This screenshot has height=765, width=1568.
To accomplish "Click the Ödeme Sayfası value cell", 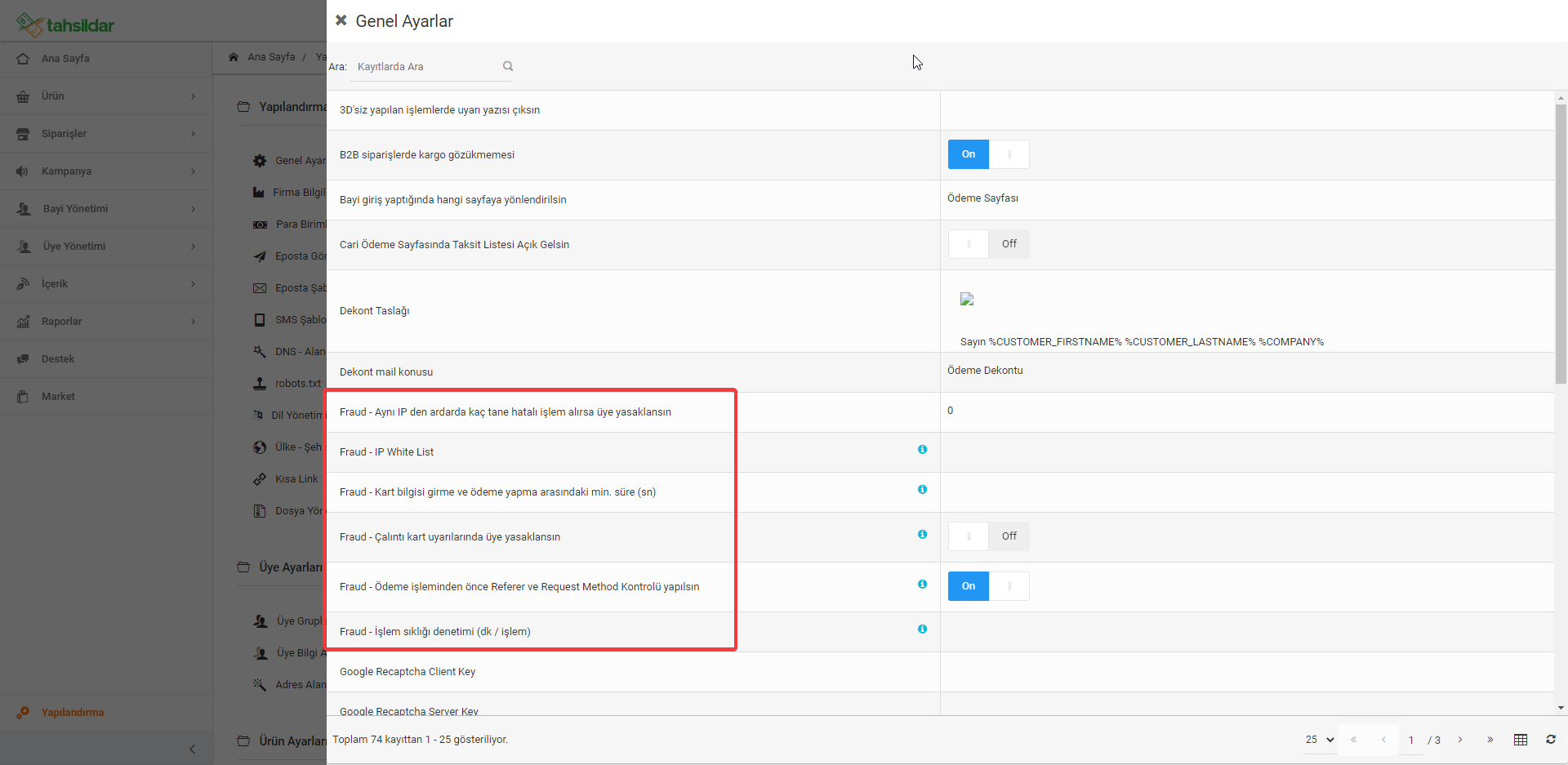I will point(1247,199).
